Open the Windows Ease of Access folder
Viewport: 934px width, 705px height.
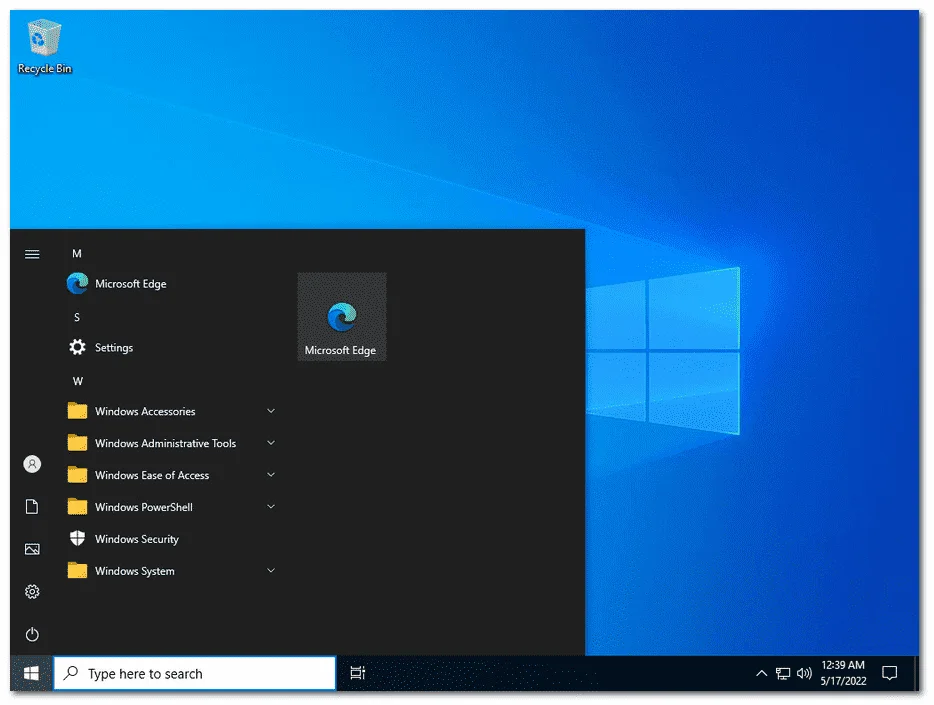pos(173,475)
